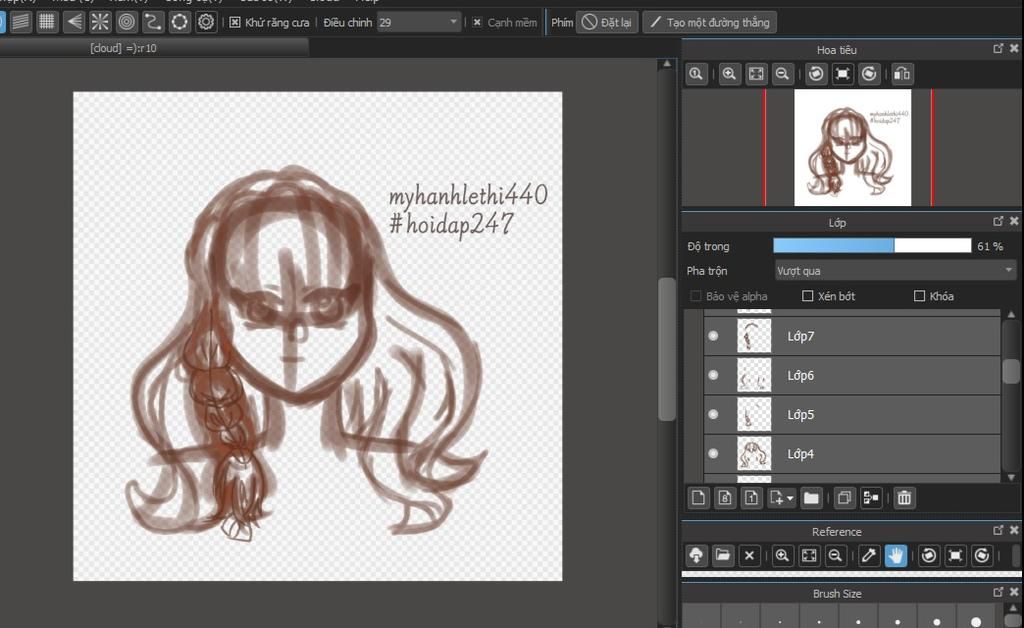Select the parallel lines snap icon
The image size is (1024, 628).
pyautogui.click(x=21, y=22)
